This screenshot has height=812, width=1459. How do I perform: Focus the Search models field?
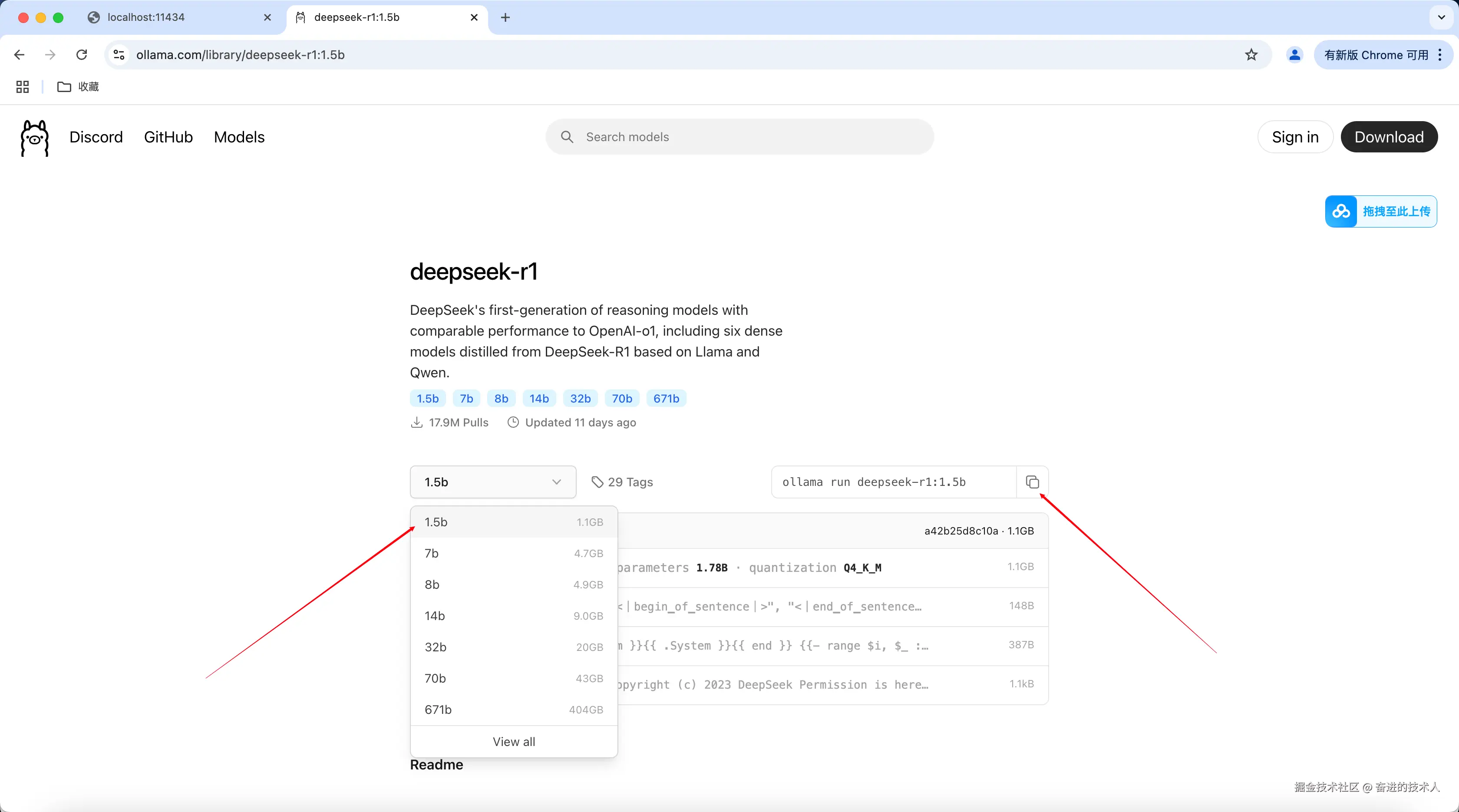pyautogui.click(x=739, y=137)
